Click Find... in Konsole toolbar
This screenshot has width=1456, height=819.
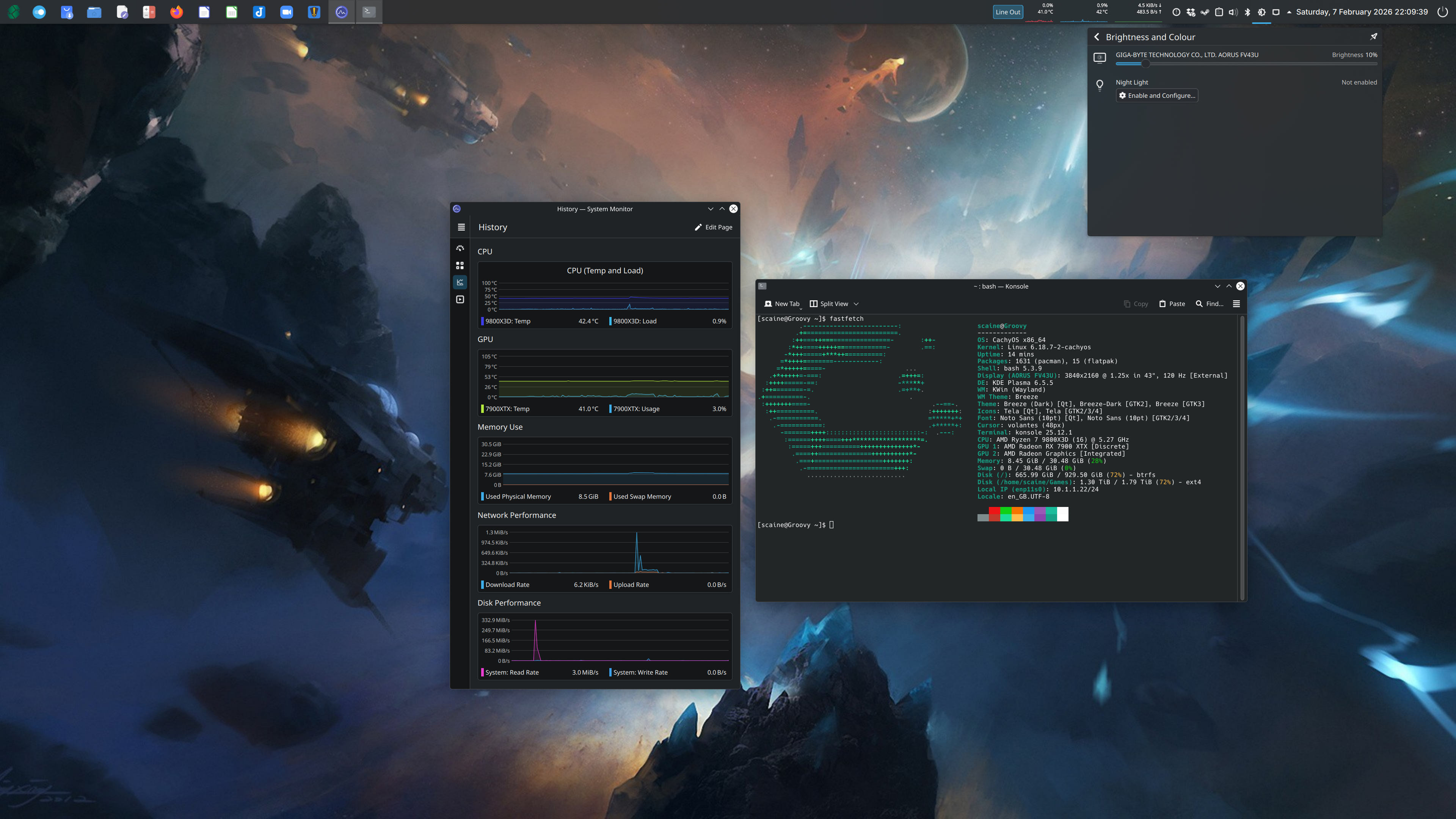coord(1210,304)
